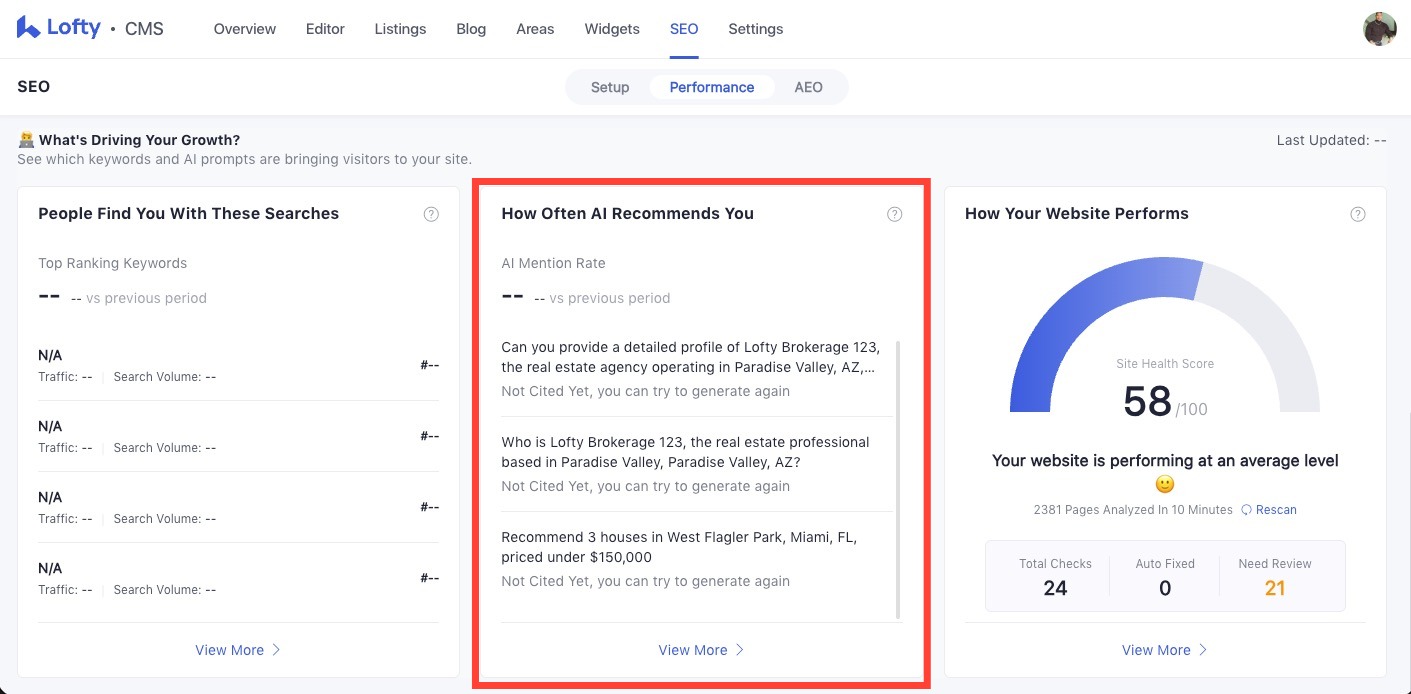Expand View More under Top Ranking Keywords

point(238,650)
